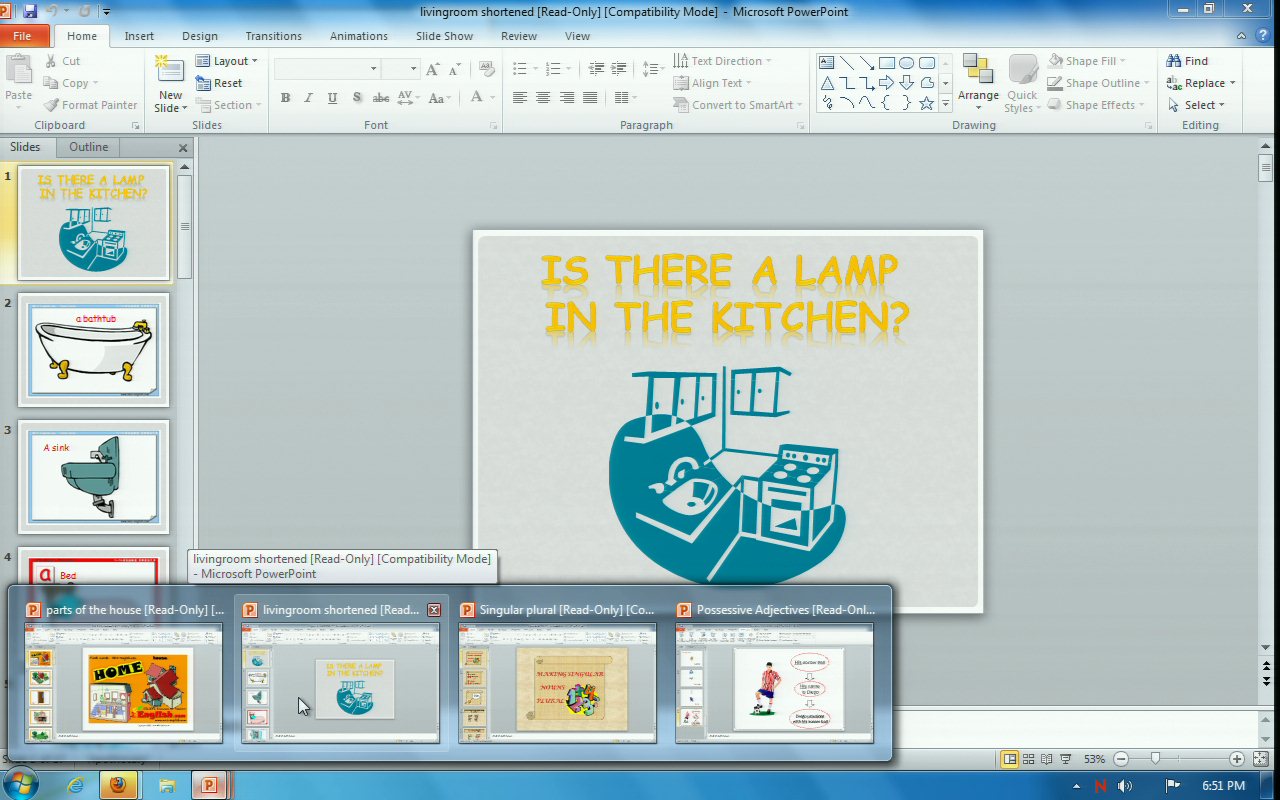Select the bathtub slide thumbnail
The width and height of the screenshot is (1280, 800).
(94, 349)
